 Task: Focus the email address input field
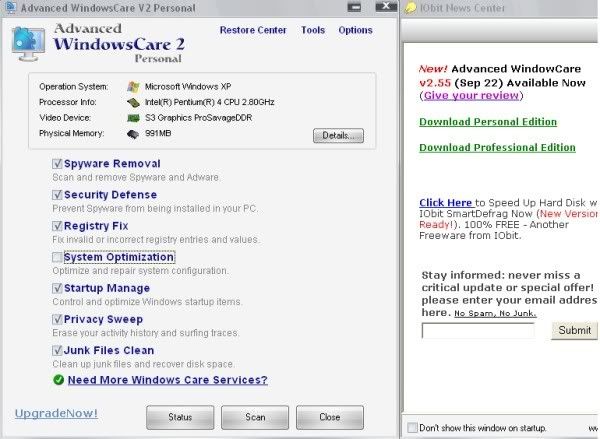478,330
